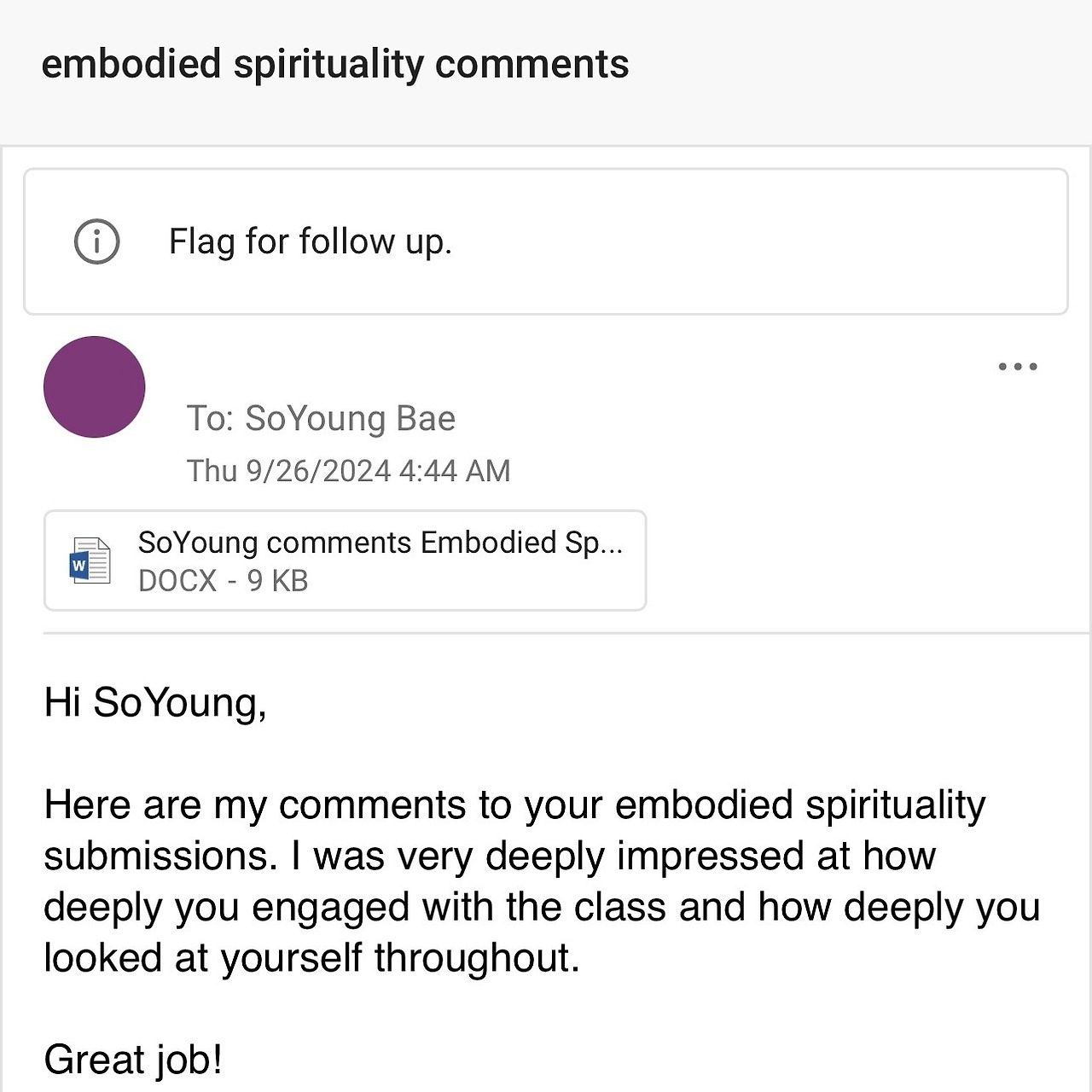1092x1092 pixels.
Task: Click the Word document icon on the attachment
Action: tap(90, 561)
